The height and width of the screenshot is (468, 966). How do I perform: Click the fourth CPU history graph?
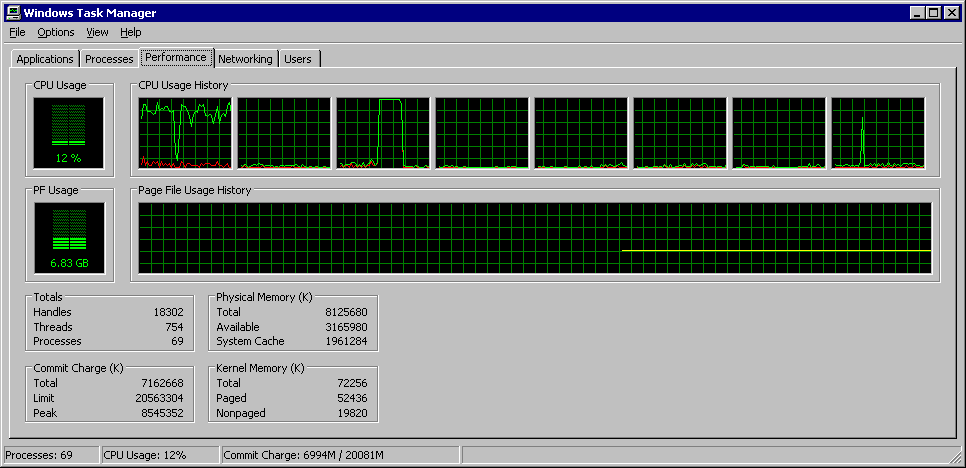tap(482, 132)
